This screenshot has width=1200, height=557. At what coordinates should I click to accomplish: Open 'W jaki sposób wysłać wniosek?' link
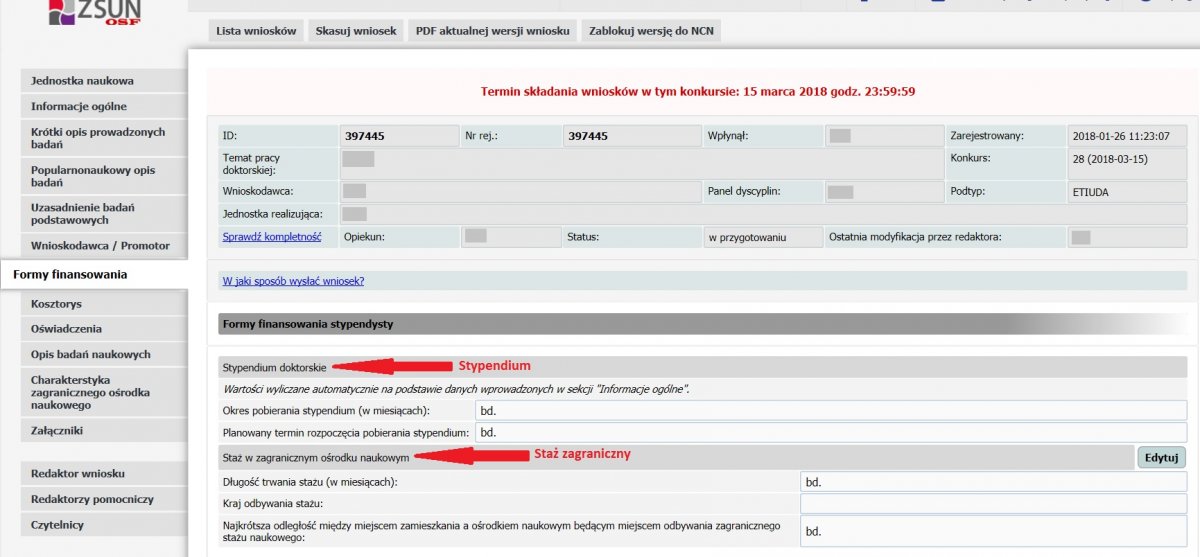click(293, 281)
